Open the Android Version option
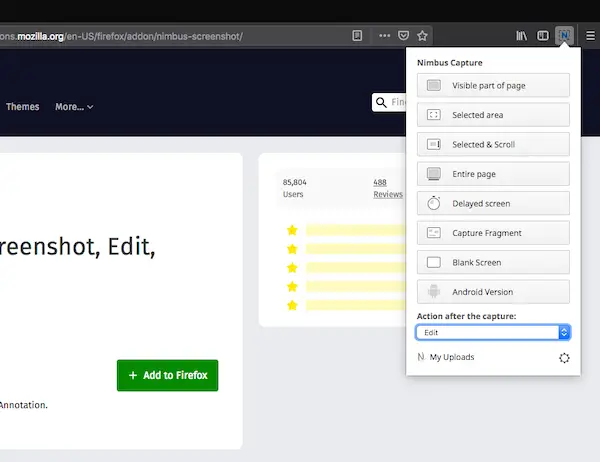The height and width of the screenshot is (462, 600). point(493,292)
